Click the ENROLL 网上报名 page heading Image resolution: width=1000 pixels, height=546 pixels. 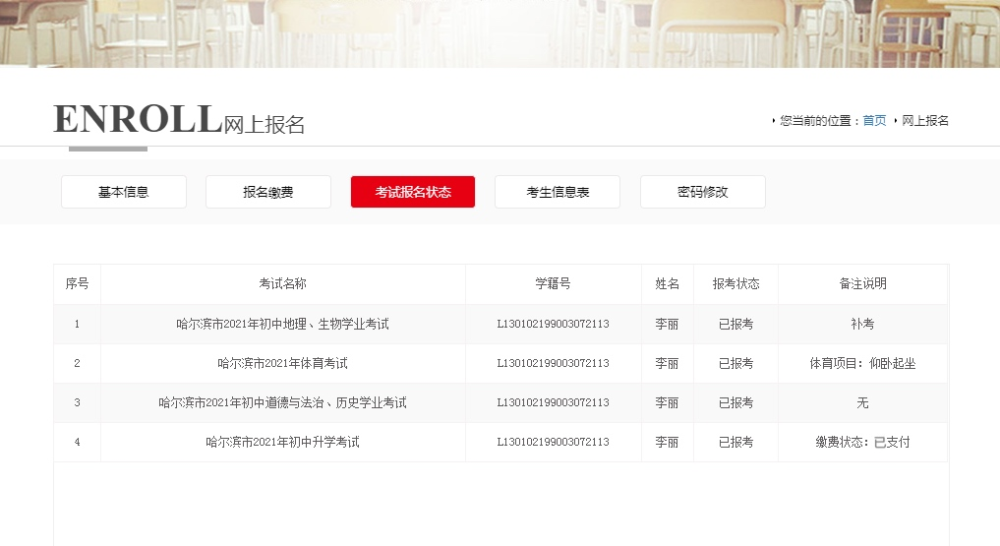tap(179, 120)
